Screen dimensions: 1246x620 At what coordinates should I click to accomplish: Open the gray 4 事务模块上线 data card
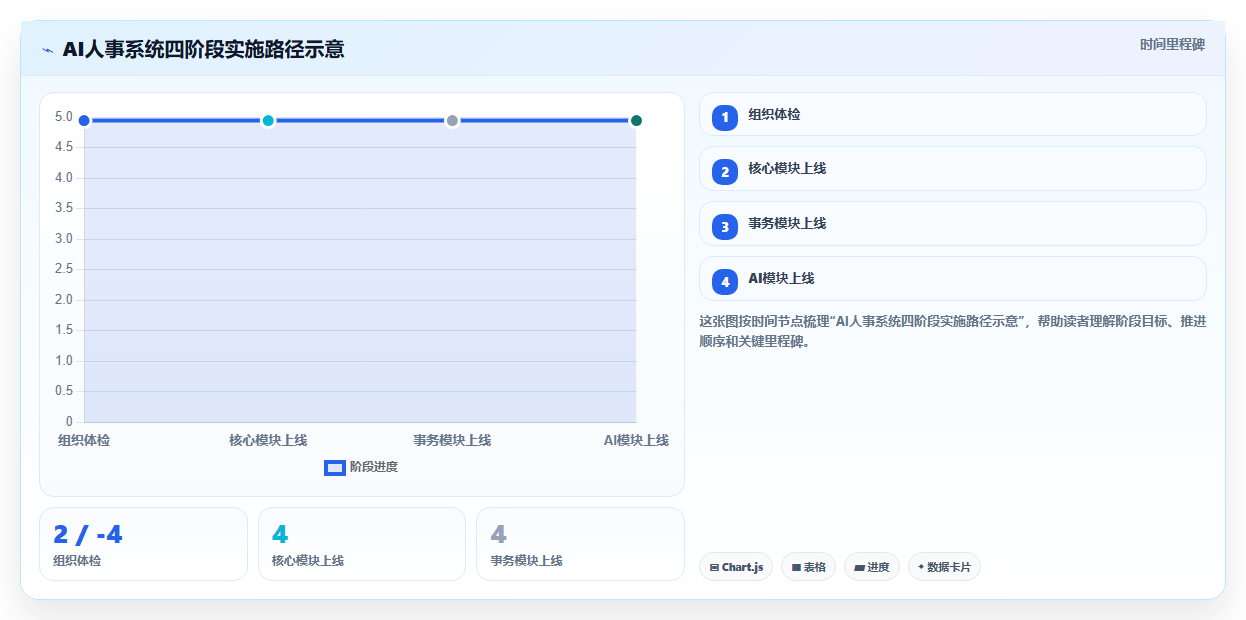tap(580, 544)
